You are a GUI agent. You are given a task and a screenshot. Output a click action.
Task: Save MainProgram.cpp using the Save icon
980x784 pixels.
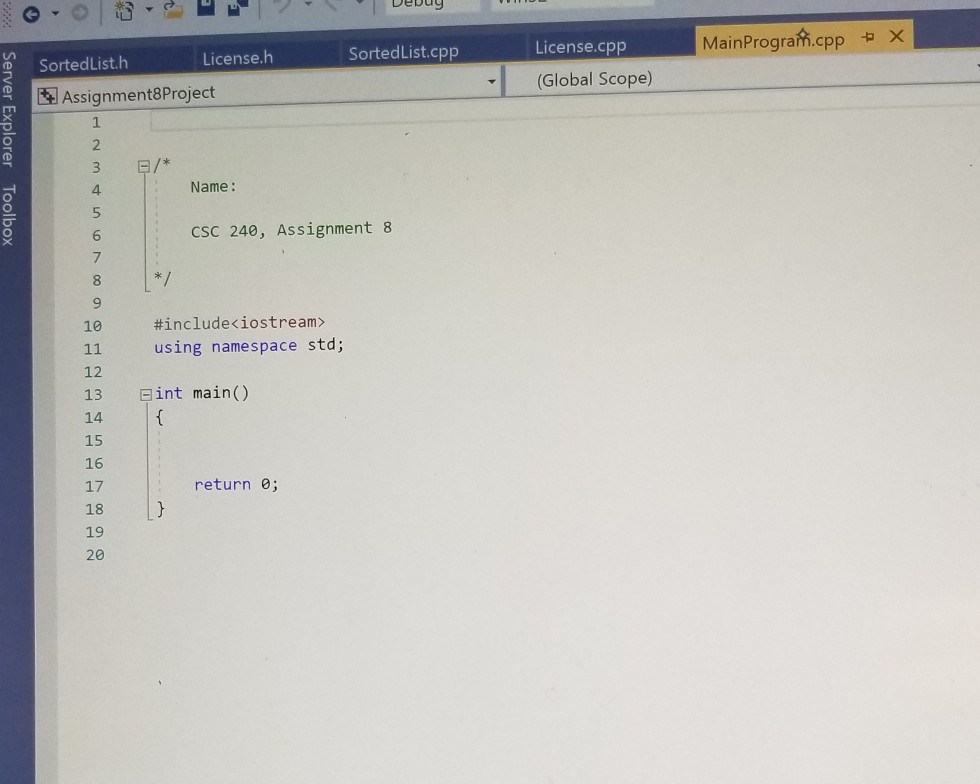[205, 10]
